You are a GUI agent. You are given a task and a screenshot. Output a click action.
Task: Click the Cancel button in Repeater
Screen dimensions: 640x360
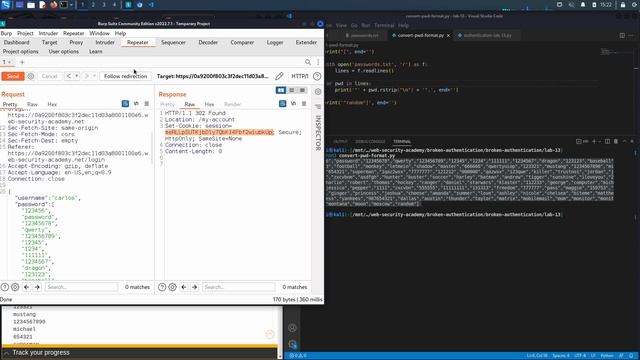click(49, 76)
